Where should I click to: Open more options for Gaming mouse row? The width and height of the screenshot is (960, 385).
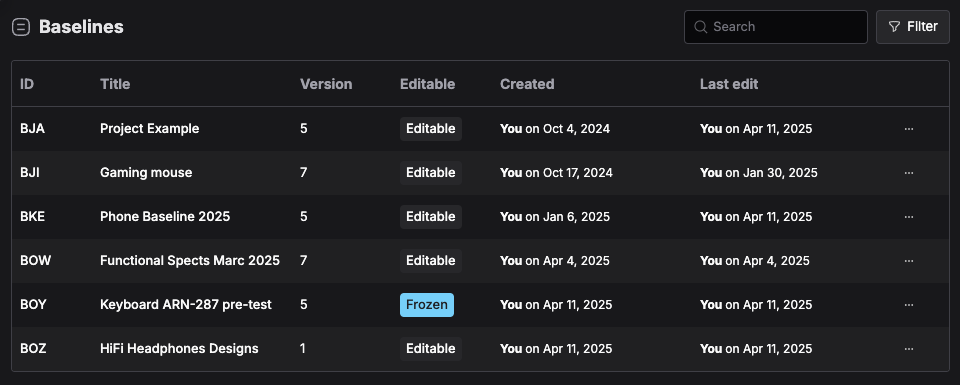[909, 173]
